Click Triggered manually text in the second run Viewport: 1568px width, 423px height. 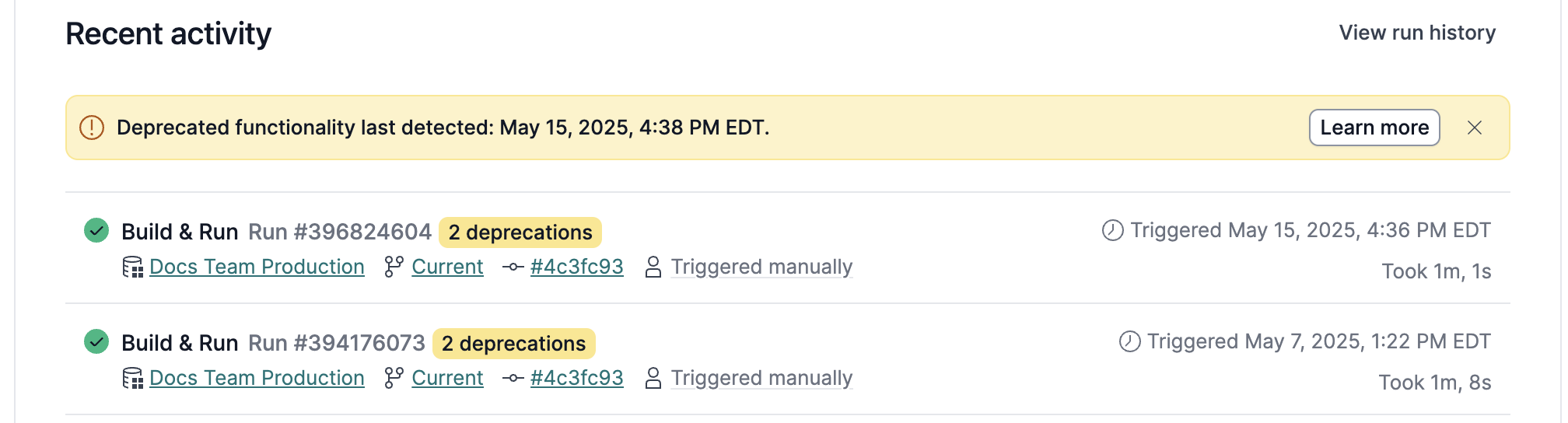pos(761,379)
